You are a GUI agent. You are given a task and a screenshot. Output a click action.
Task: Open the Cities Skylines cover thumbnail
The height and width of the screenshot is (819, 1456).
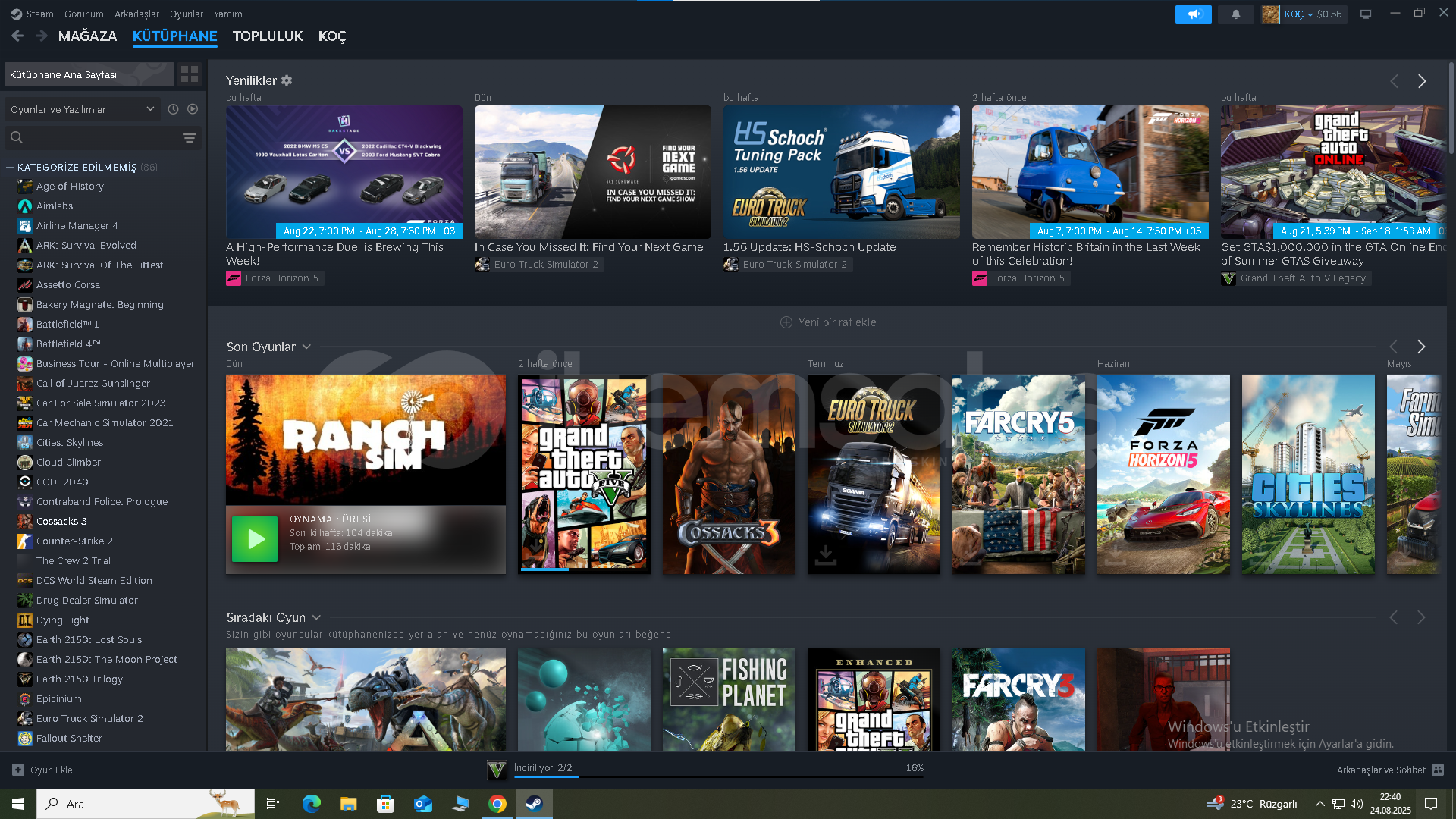pos(1308,474)
